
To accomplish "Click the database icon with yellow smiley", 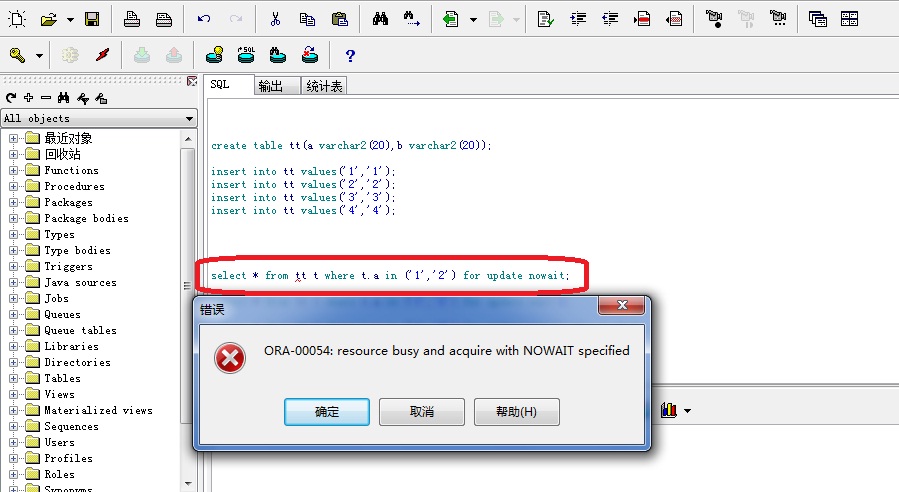I will coord(214,56).
